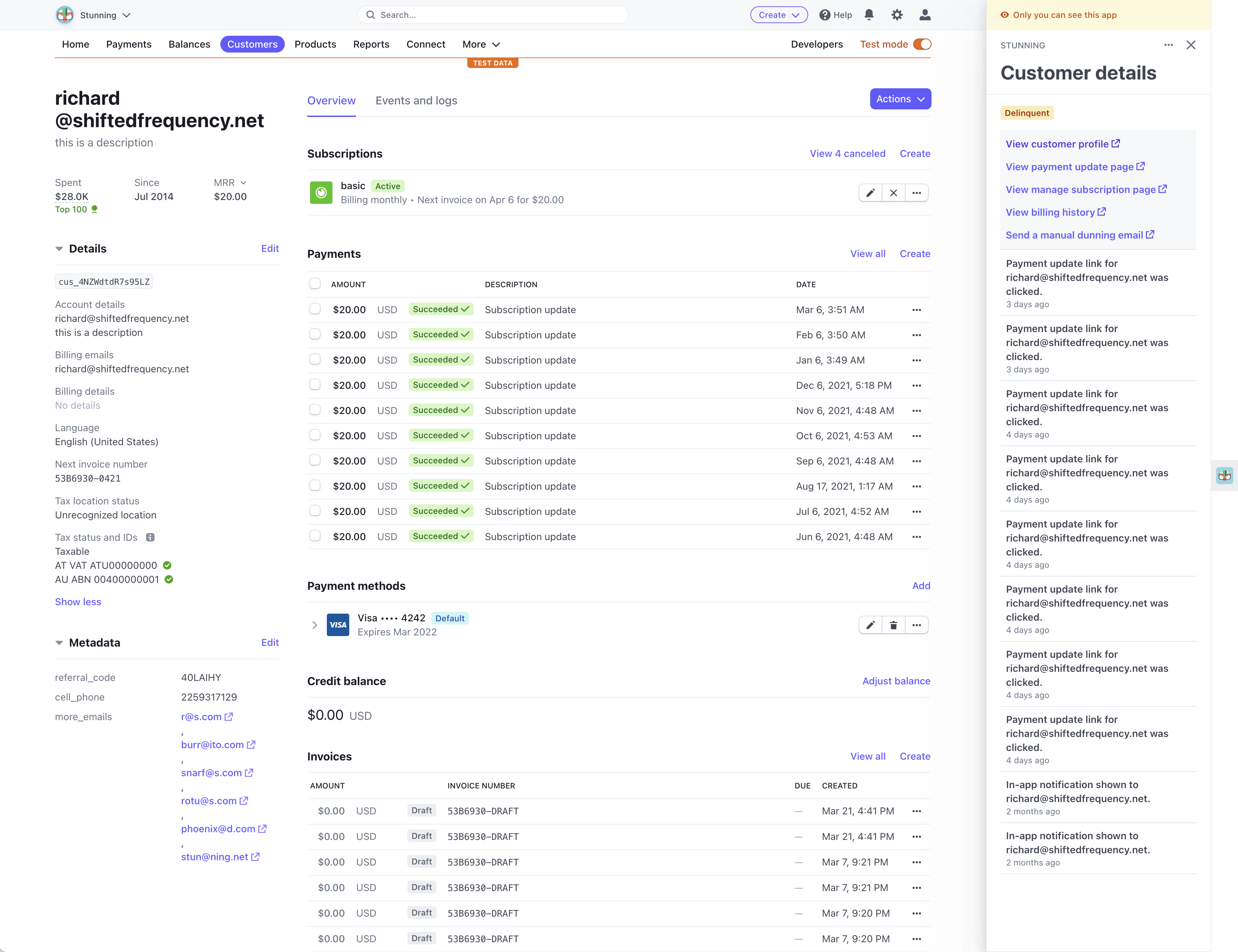Check the select-all payments checkbox
Image resolution: width=1238 pixels, height=952 pixels.
[315, 284]
